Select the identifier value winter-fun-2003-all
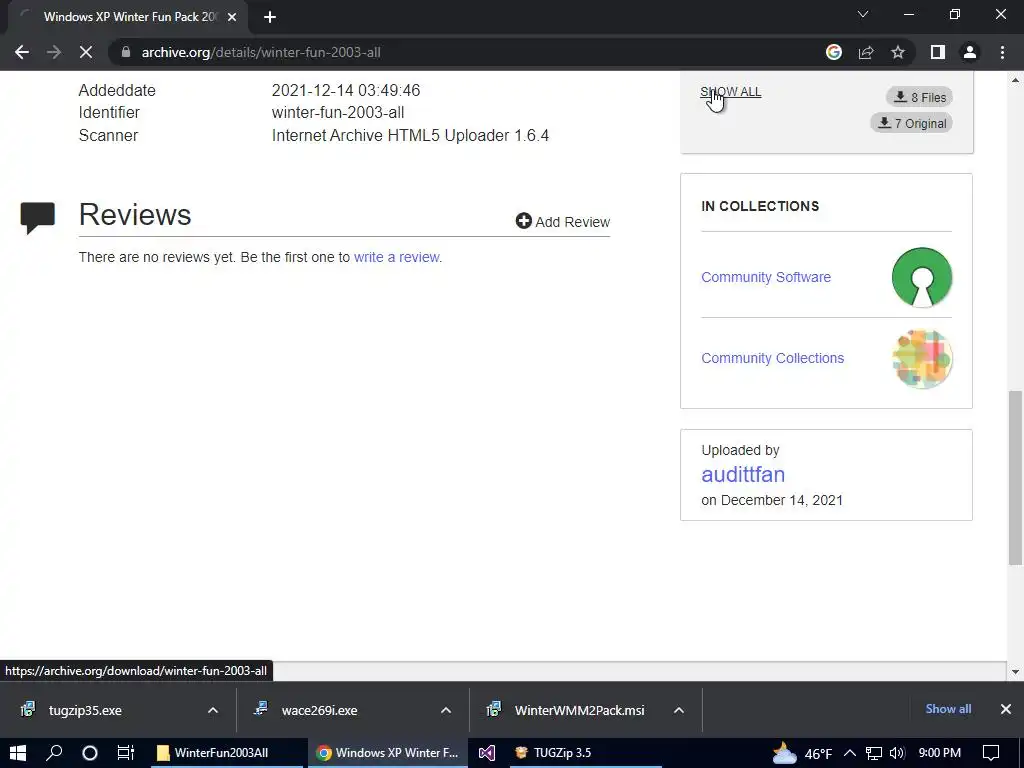 coord(338,112)
